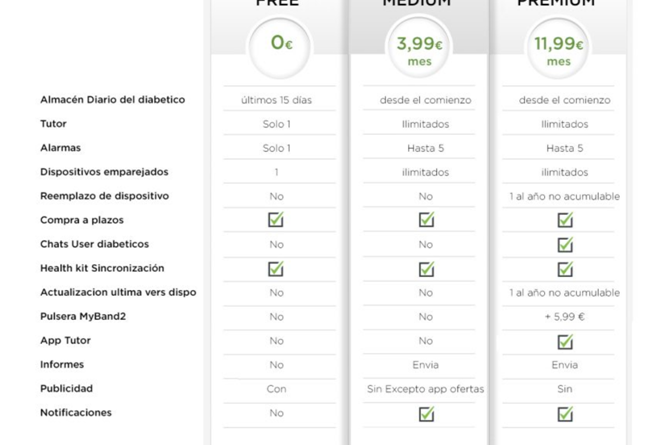Click Health kit Sincronización checkbox in Premium column
This screenshot has width=667, height=445.
565,268
